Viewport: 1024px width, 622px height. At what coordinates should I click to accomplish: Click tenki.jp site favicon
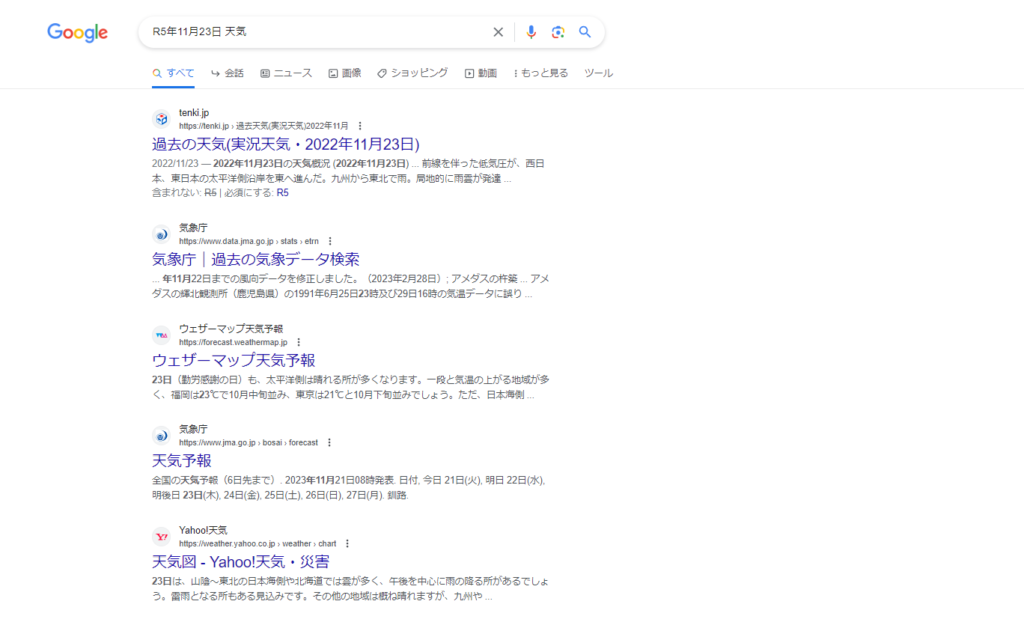pos(161,119)
